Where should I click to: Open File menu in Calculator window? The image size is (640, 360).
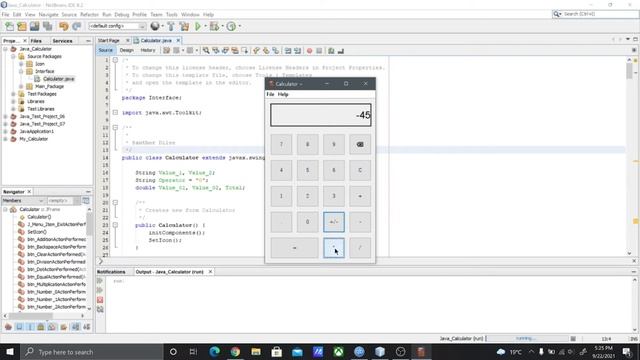(270, 94)
